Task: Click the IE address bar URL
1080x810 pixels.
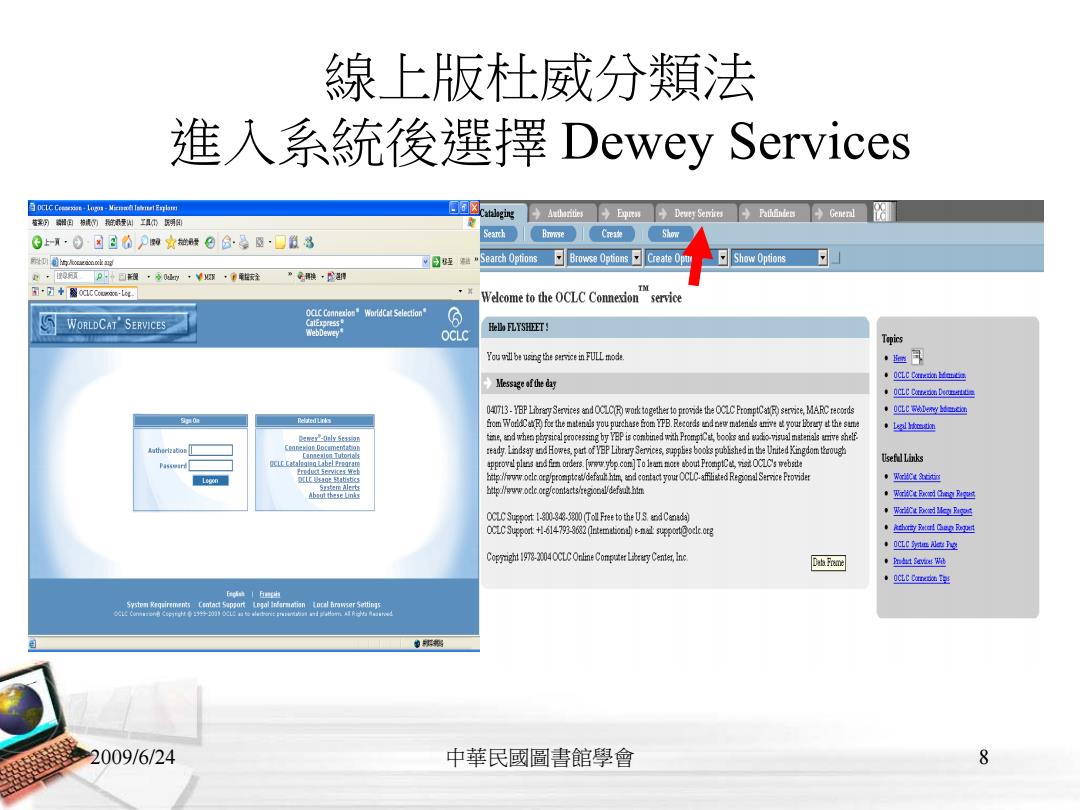Action: (241, 262)
